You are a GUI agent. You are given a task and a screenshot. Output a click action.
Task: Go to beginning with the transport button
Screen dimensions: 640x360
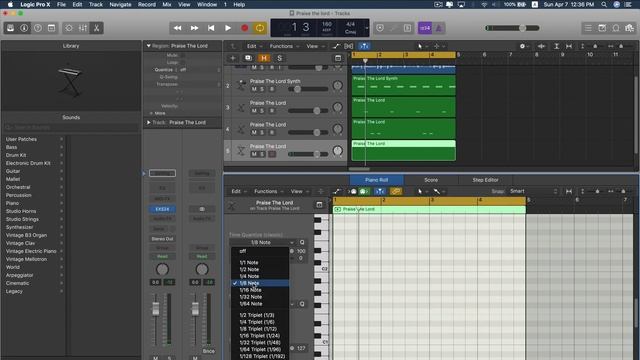pyautogui.click(x=211, y=28)
